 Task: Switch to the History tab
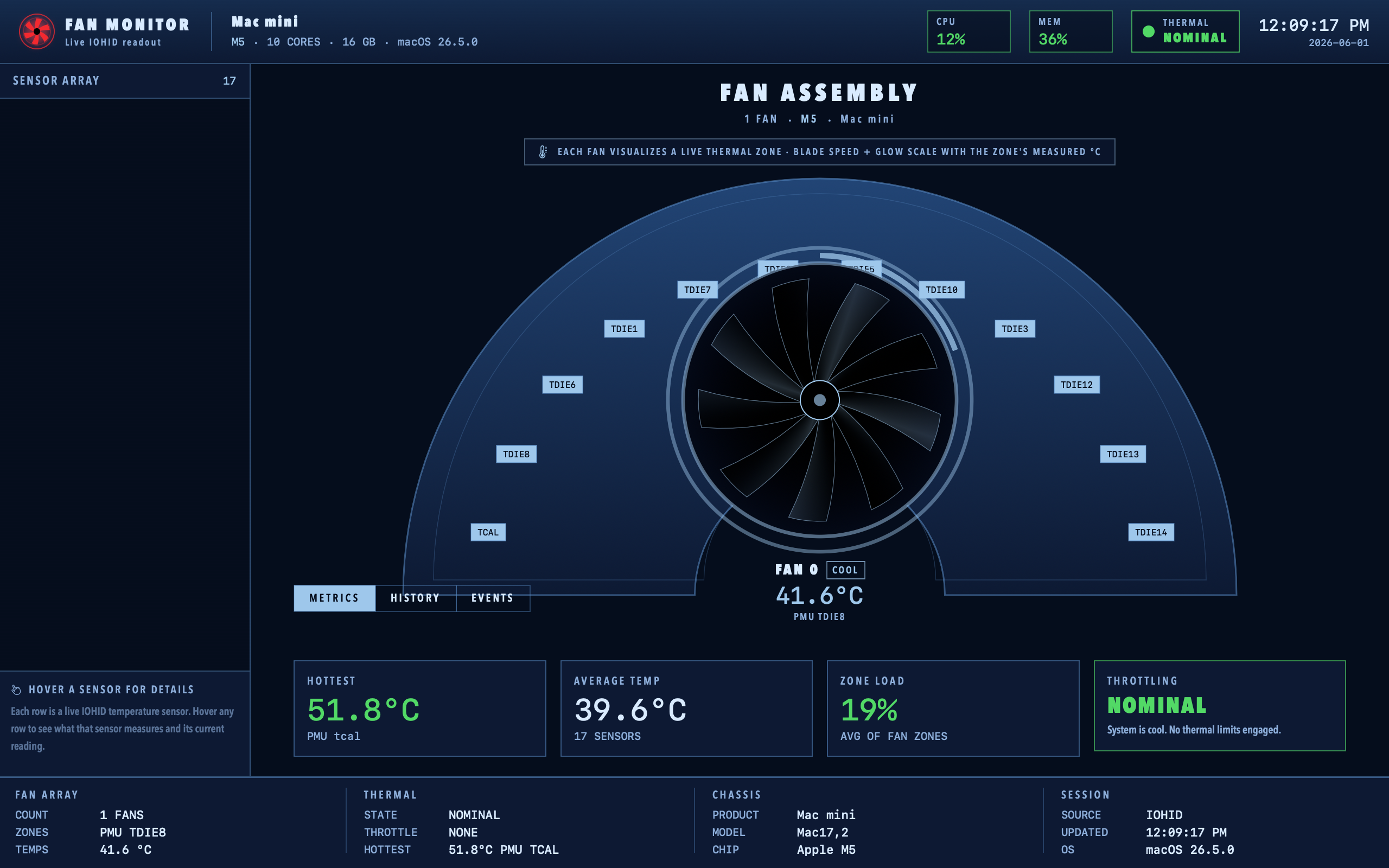point(416,598)
